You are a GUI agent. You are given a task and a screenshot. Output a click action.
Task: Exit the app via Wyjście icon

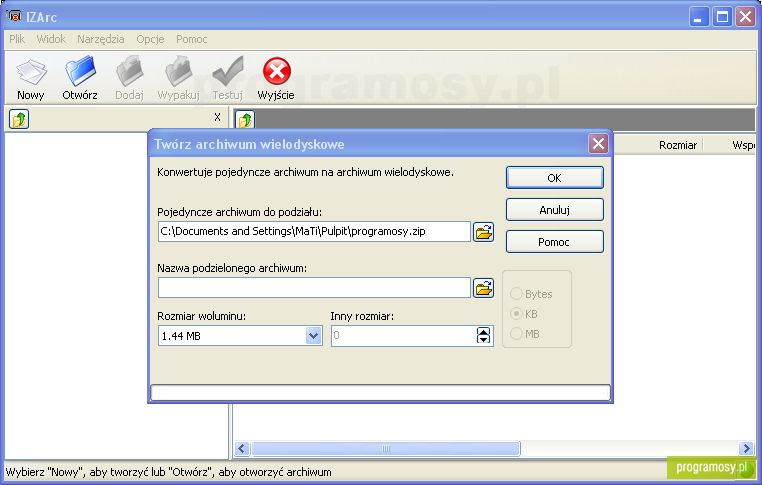click(x=276, y=78)
